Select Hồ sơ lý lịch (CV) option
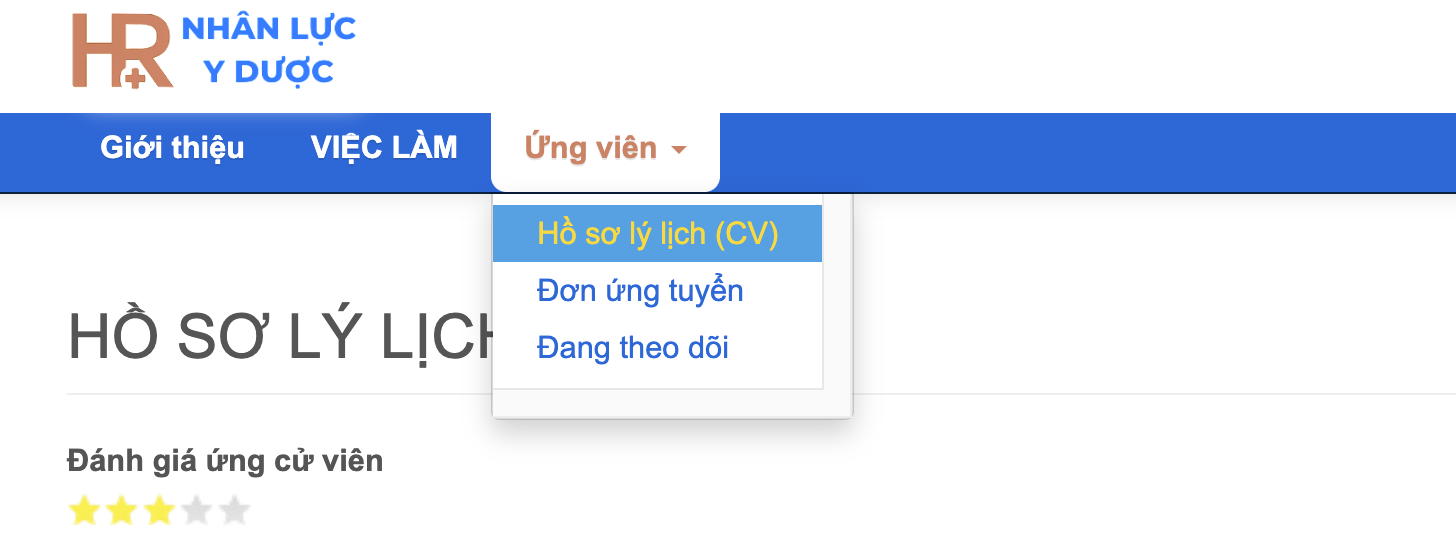The width and height of the screenshot is (1456, 546). (x=657, y=234)
